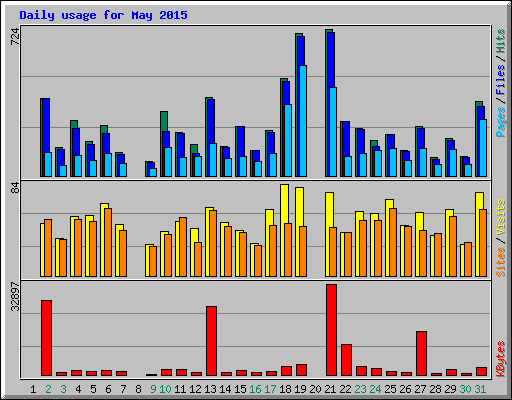The width and height of the screenshot is (512, 400).
Task: Click day "27" axis label
Action: coord(420,389)
